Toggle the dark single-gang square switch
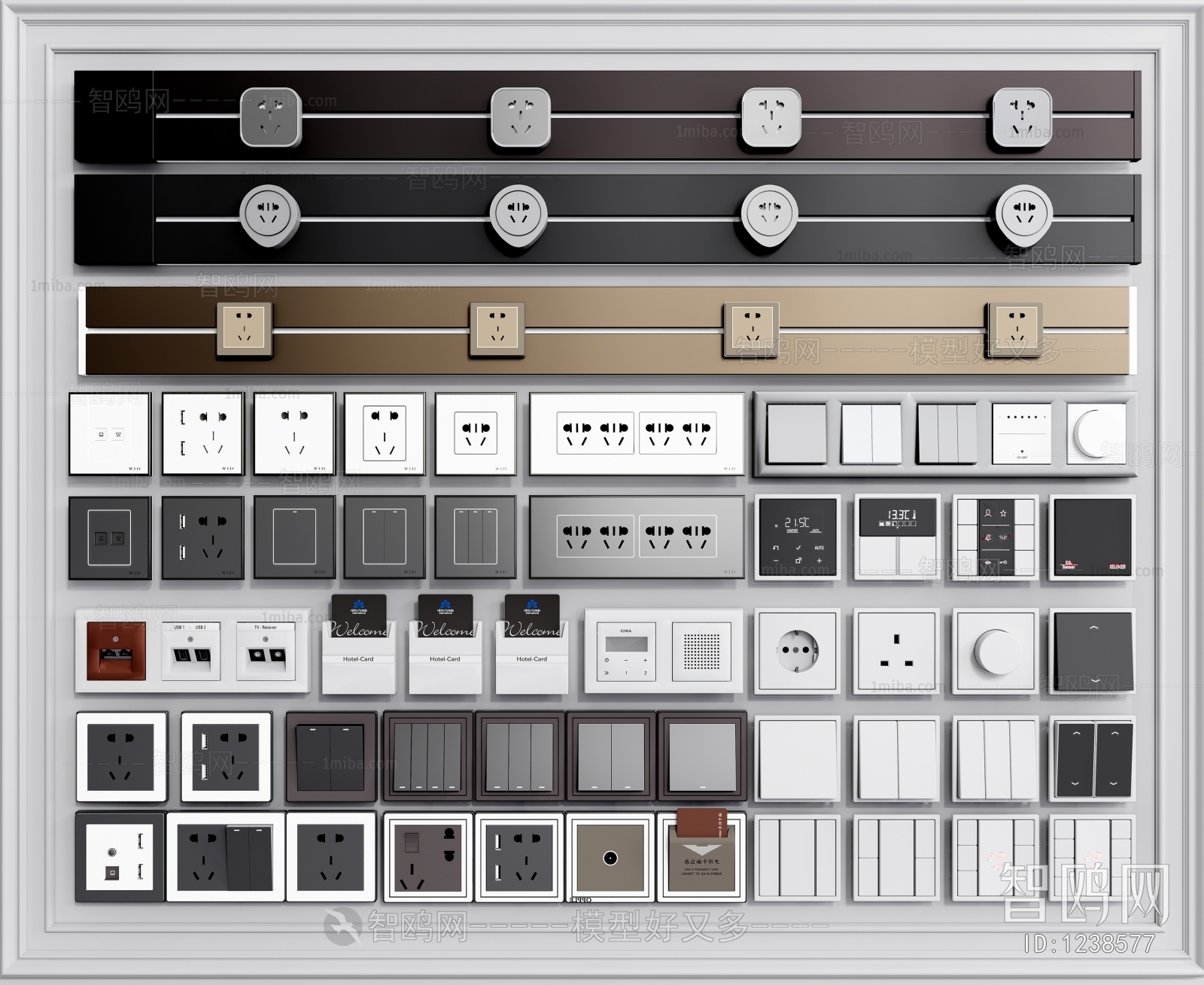 (294, 537)
